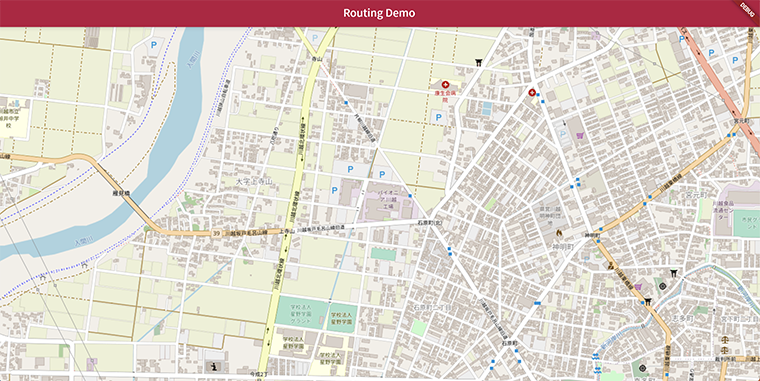The image size is (760, 381).
Task: Select the round red medical marker at the intersection
Action: click(x=532, y=92)
